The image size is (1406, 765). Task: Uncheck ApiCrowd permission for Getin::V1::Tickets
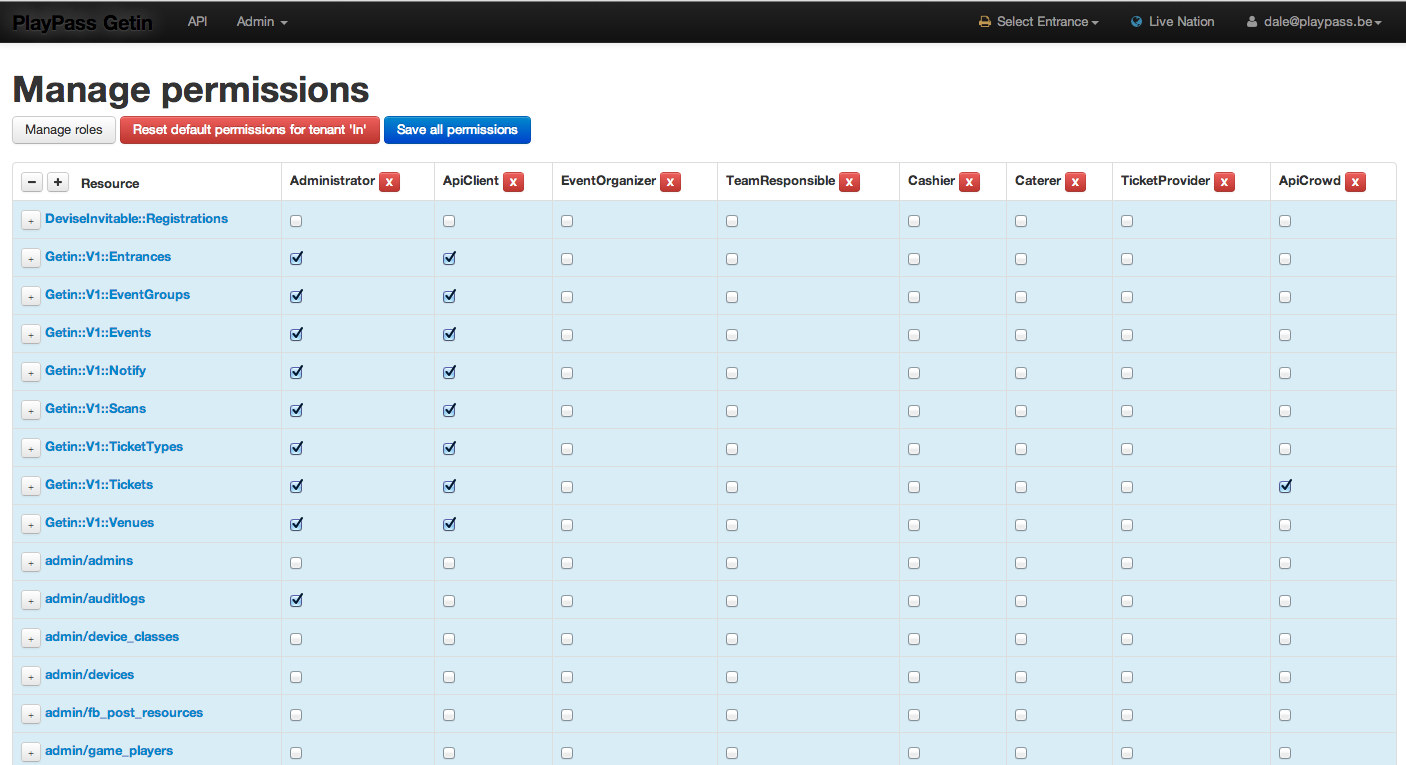1285,486
